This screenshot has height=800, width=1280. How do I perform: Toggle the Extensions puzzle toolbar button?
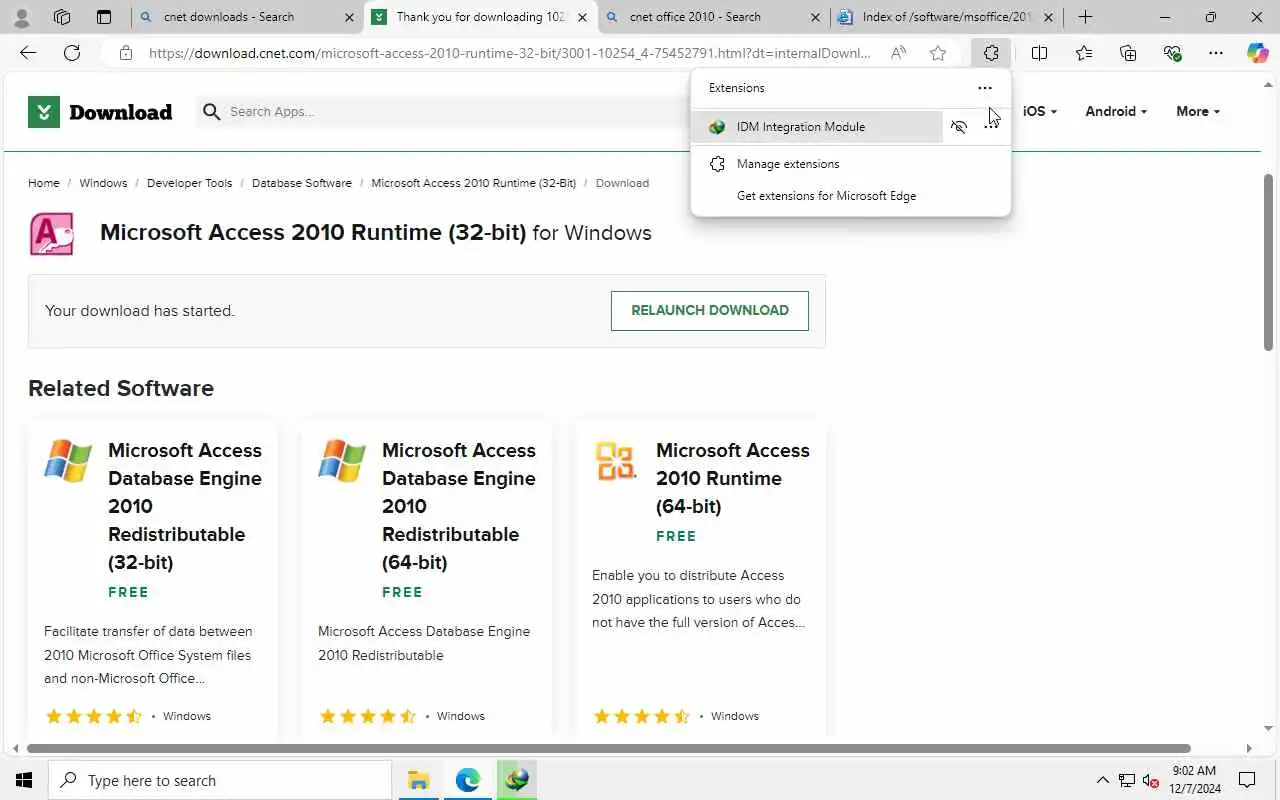pos(991,53)
